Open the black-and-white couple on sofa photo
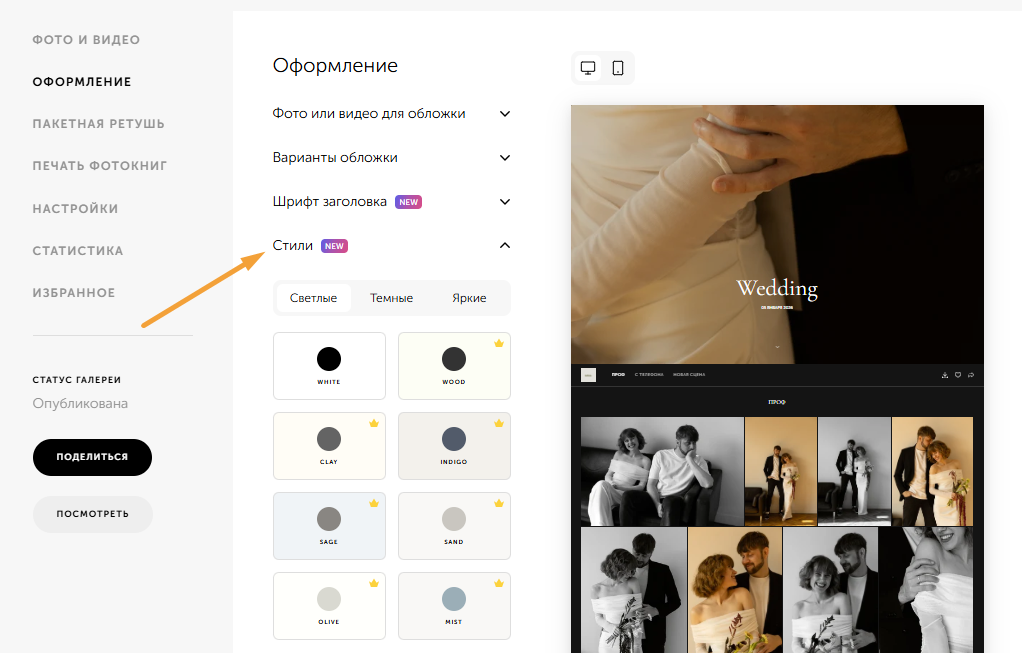Screen dimensions: 1022x653 (x=662, y=471)
